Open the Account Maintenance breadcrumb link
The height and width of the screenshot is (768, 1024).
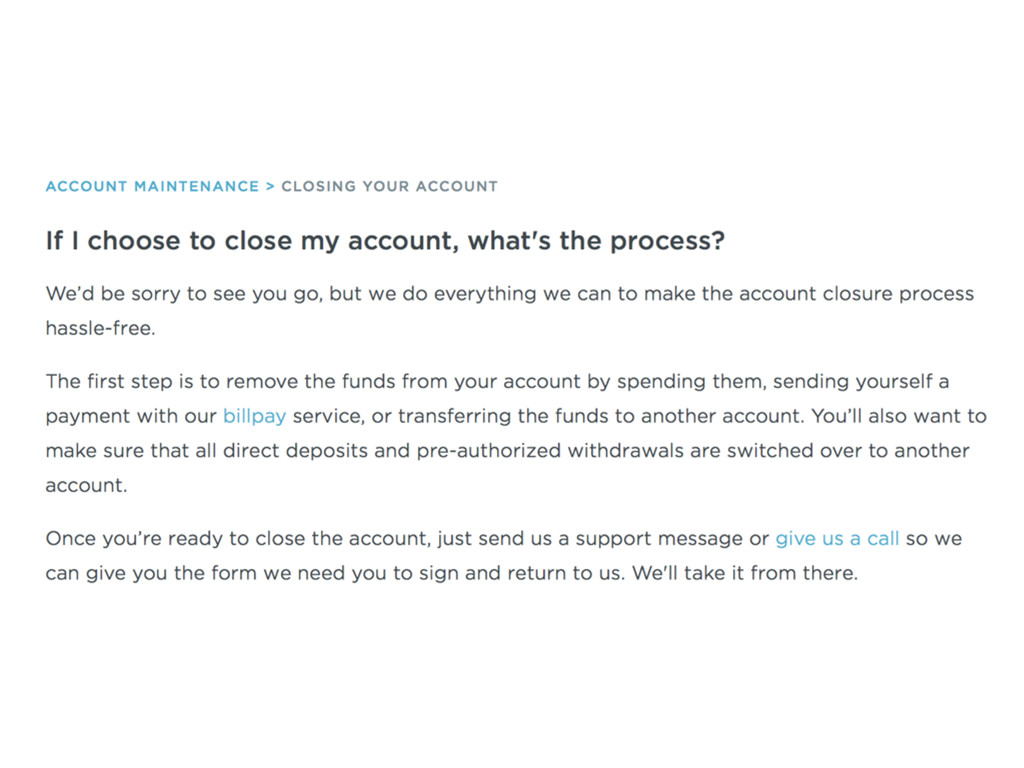pos(152,186)
